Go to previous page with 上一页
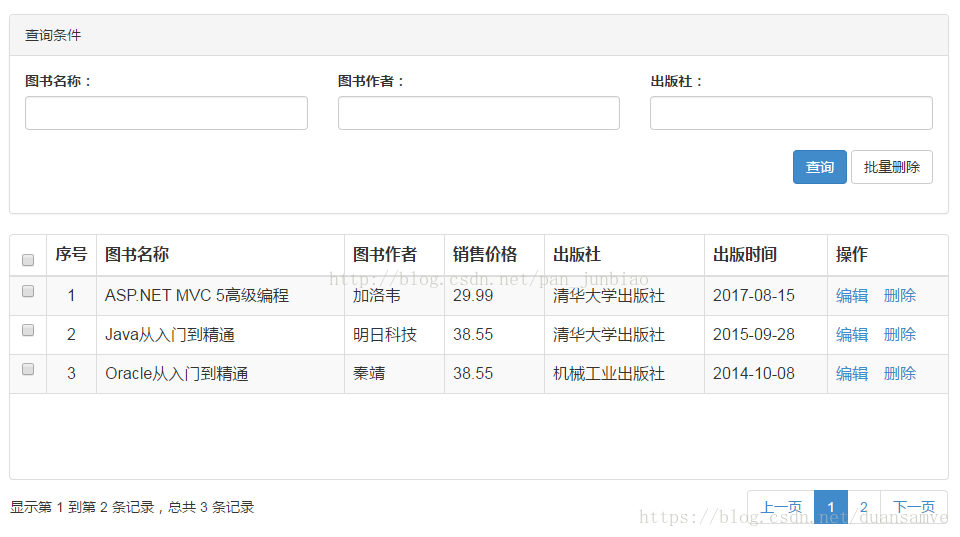960x537 pixels. pyautogui.click(x=781, y=507)
